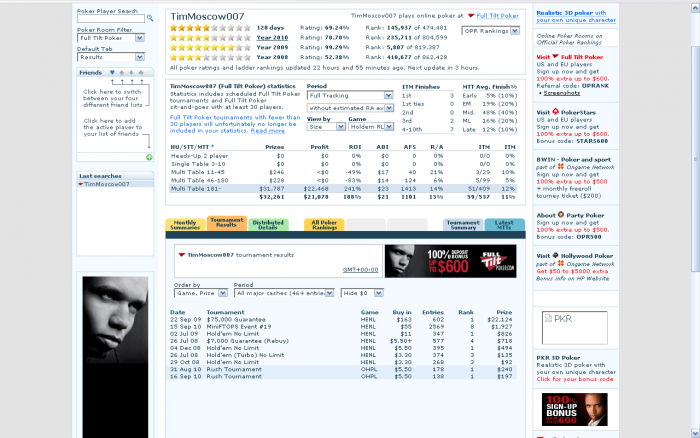The width and height of the screenshot is (700, 438).
Task: Click the HU/STT/MTT column header
Action: (x=192, y=146)
